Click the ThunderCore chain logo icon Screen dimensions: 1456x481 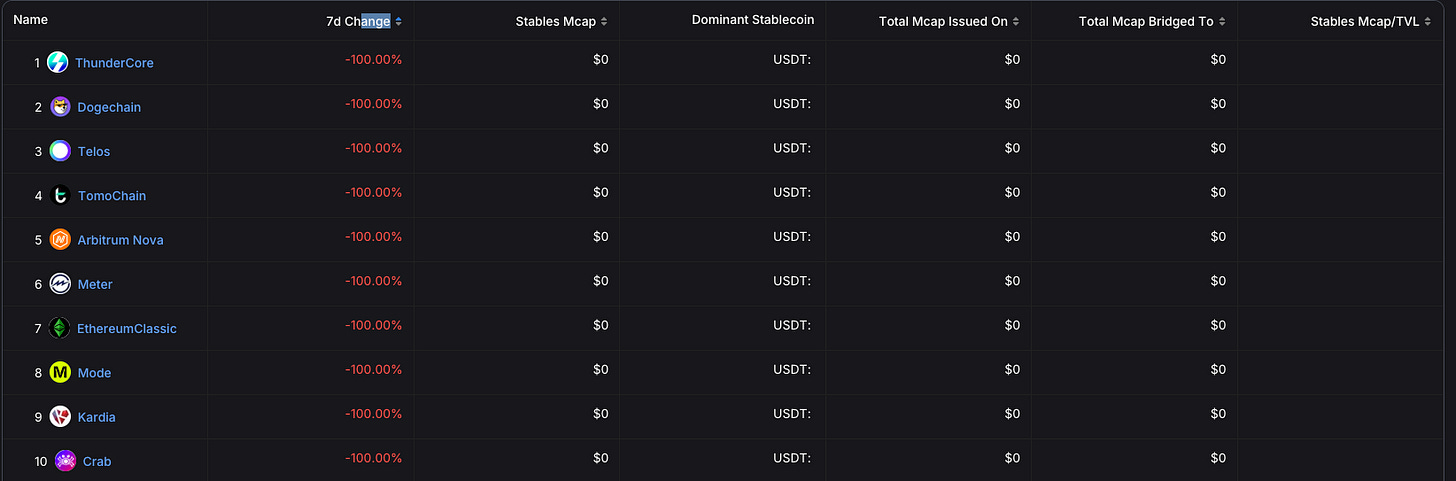tap(58, 62)
